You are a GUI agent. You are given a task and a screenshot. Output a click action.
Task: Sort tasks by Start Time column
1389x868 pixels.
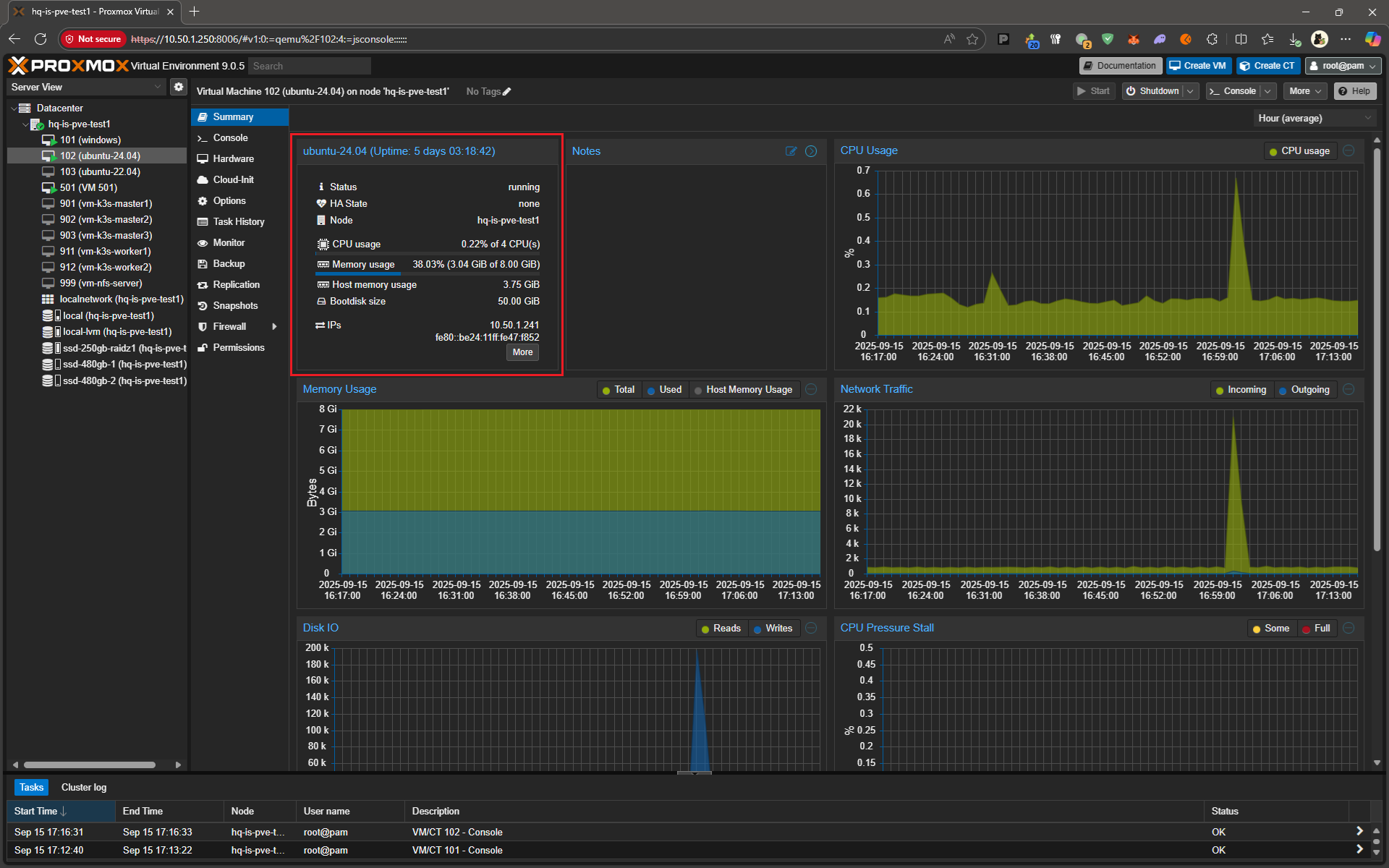61,811
